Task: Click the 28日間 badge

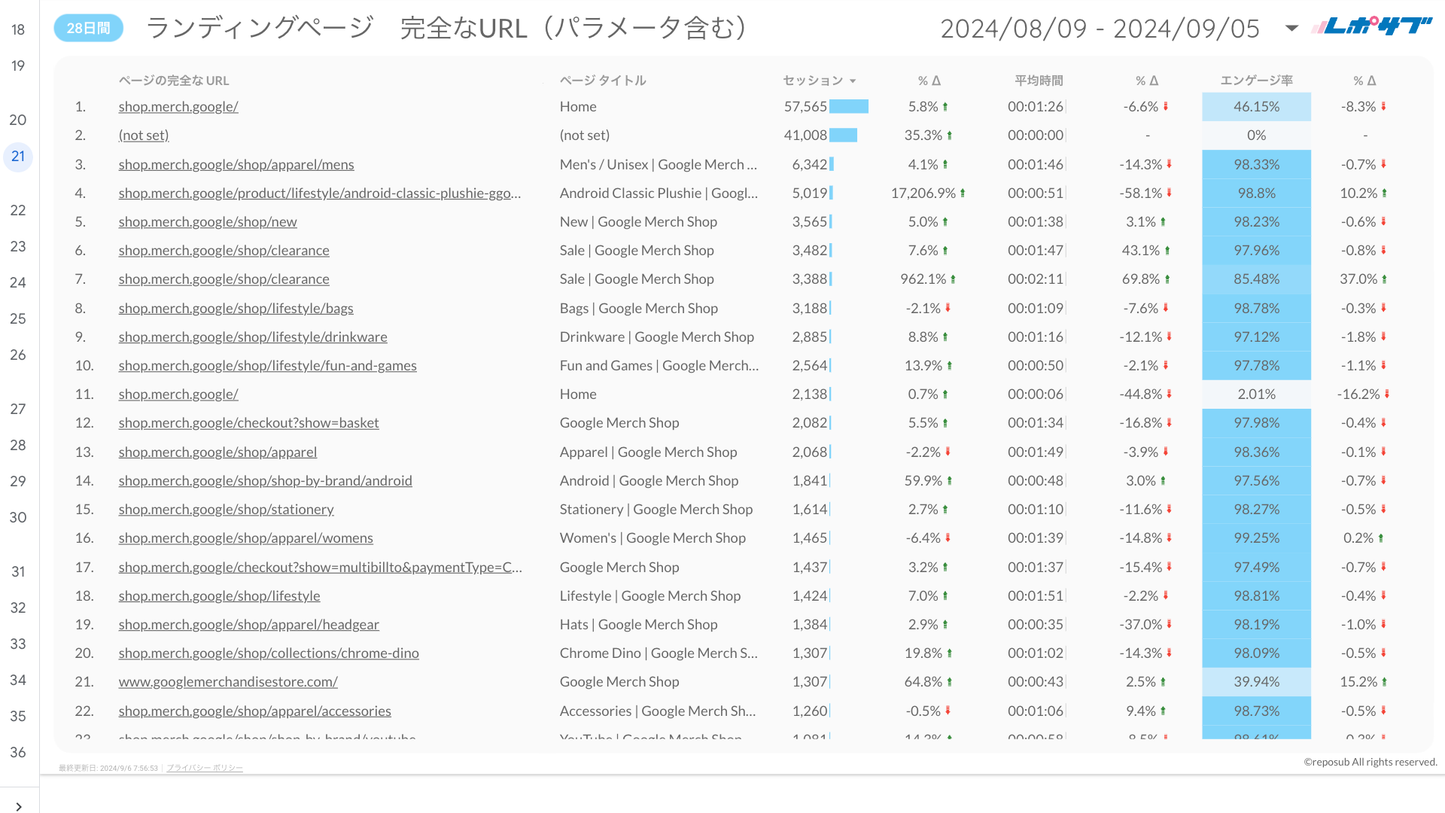Action: (88, 28)
